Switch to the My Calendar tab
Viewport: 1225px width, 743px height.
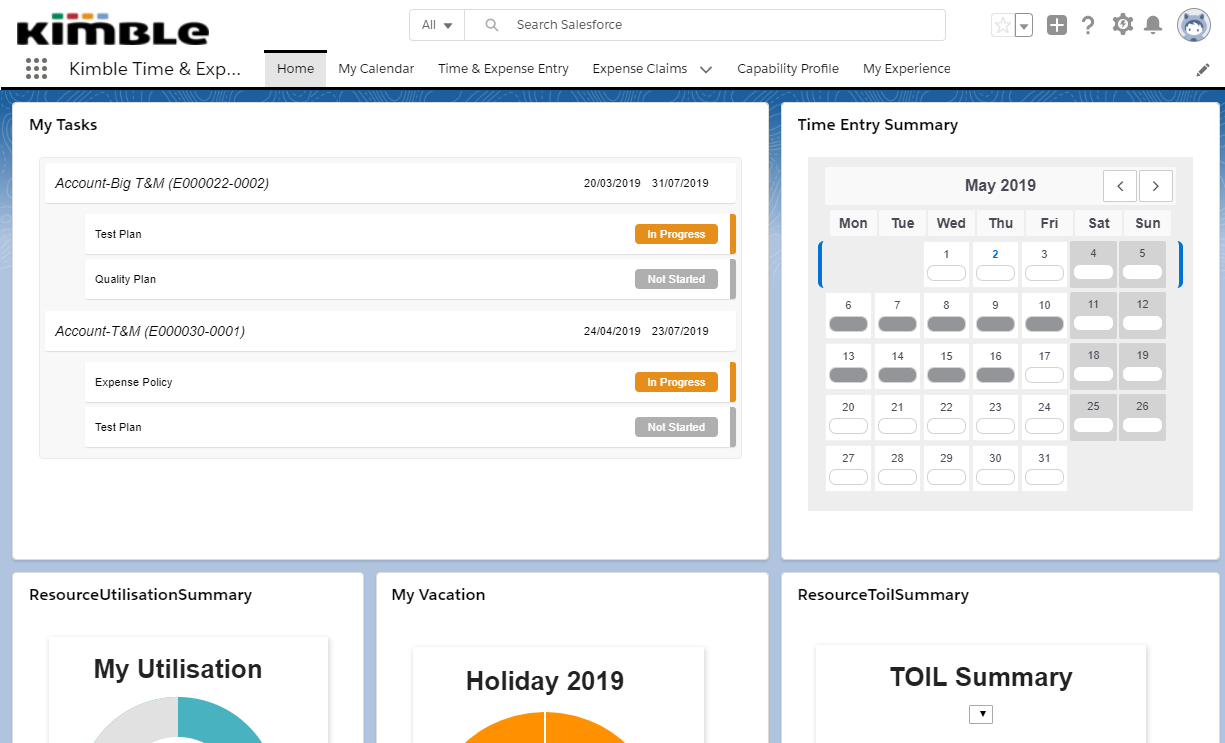pos(376,69)
